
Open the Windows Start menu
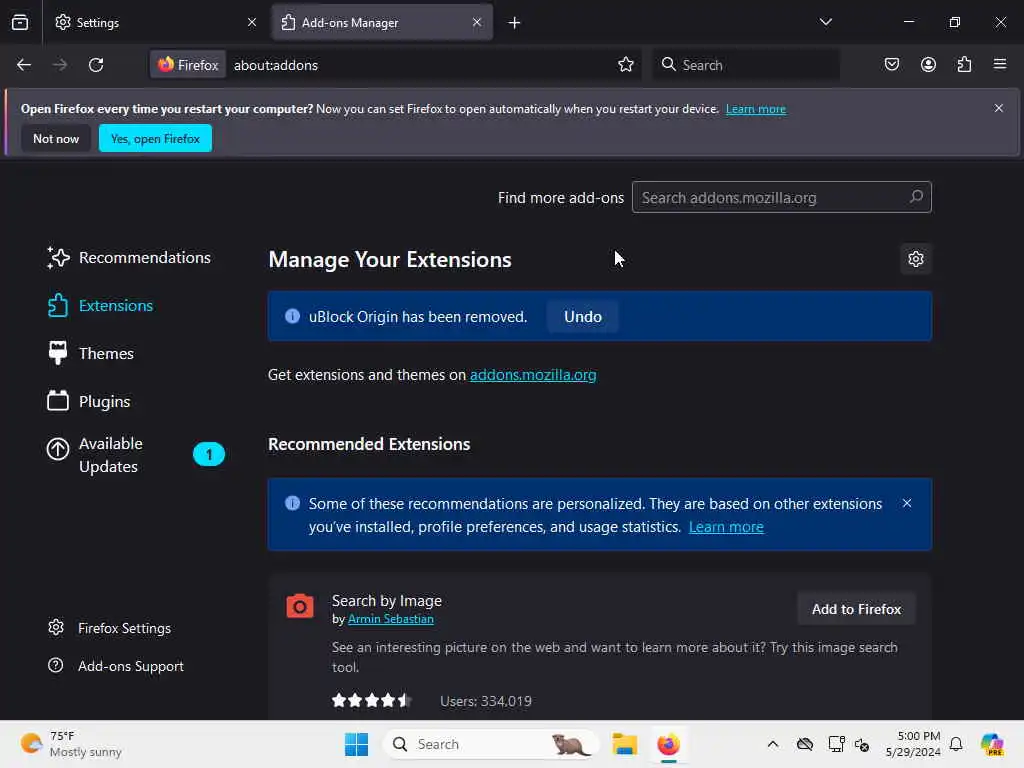[x=357, y=744]
